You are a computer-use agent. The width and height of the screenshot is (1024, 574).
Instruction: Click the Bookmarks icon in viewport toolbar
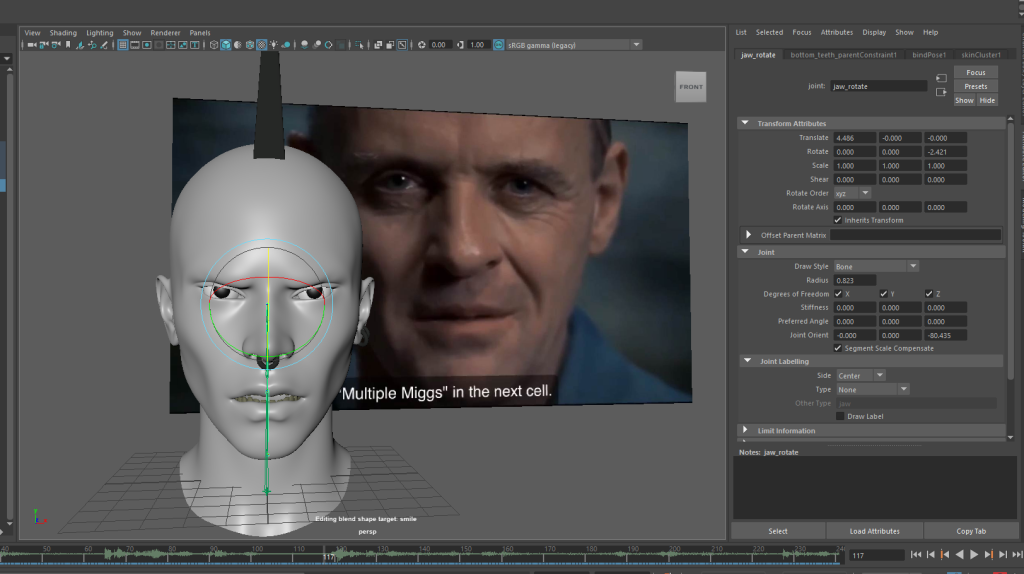coord(68,45)
